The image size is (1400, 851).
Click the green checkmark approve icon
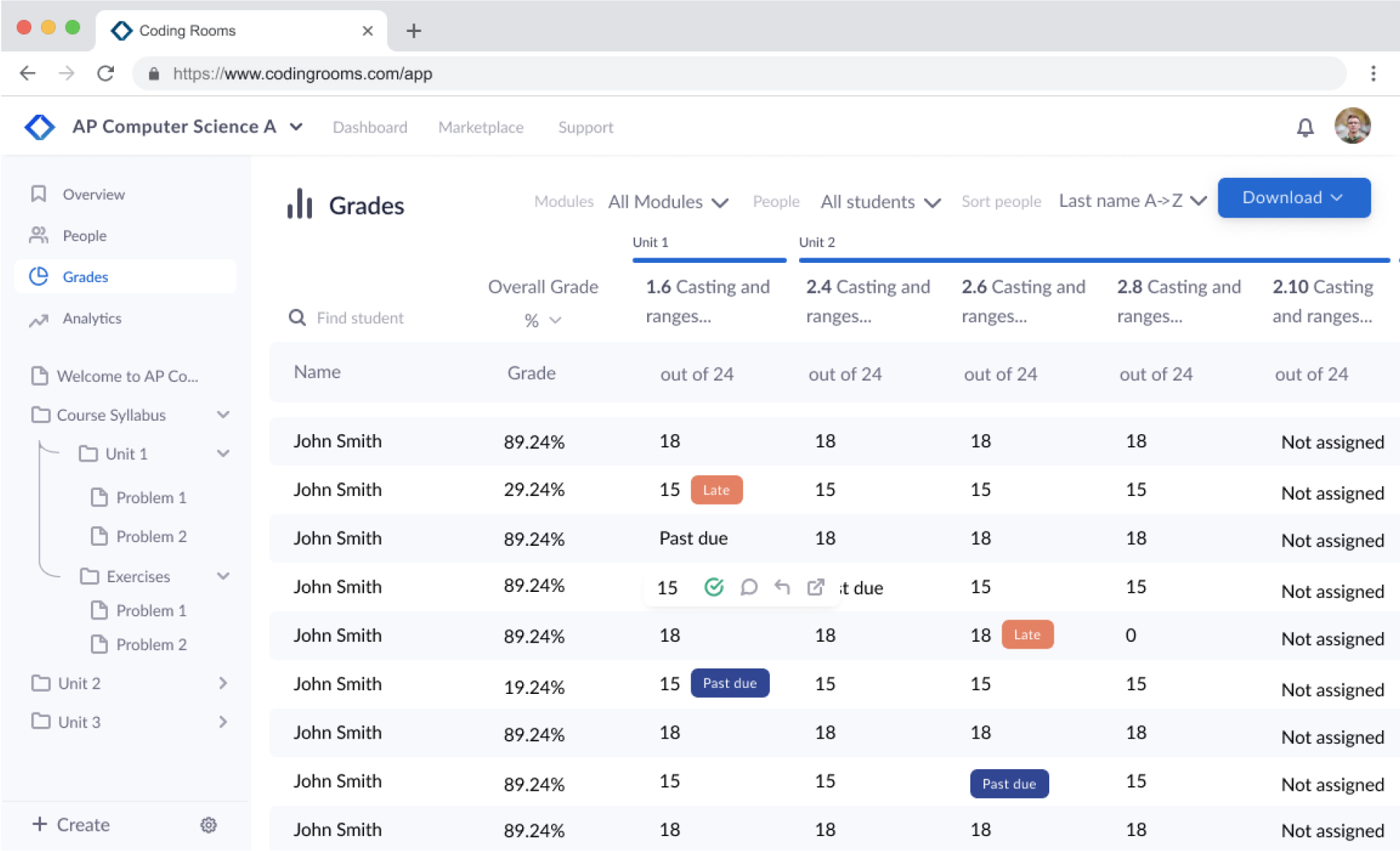tap(713, 587)
